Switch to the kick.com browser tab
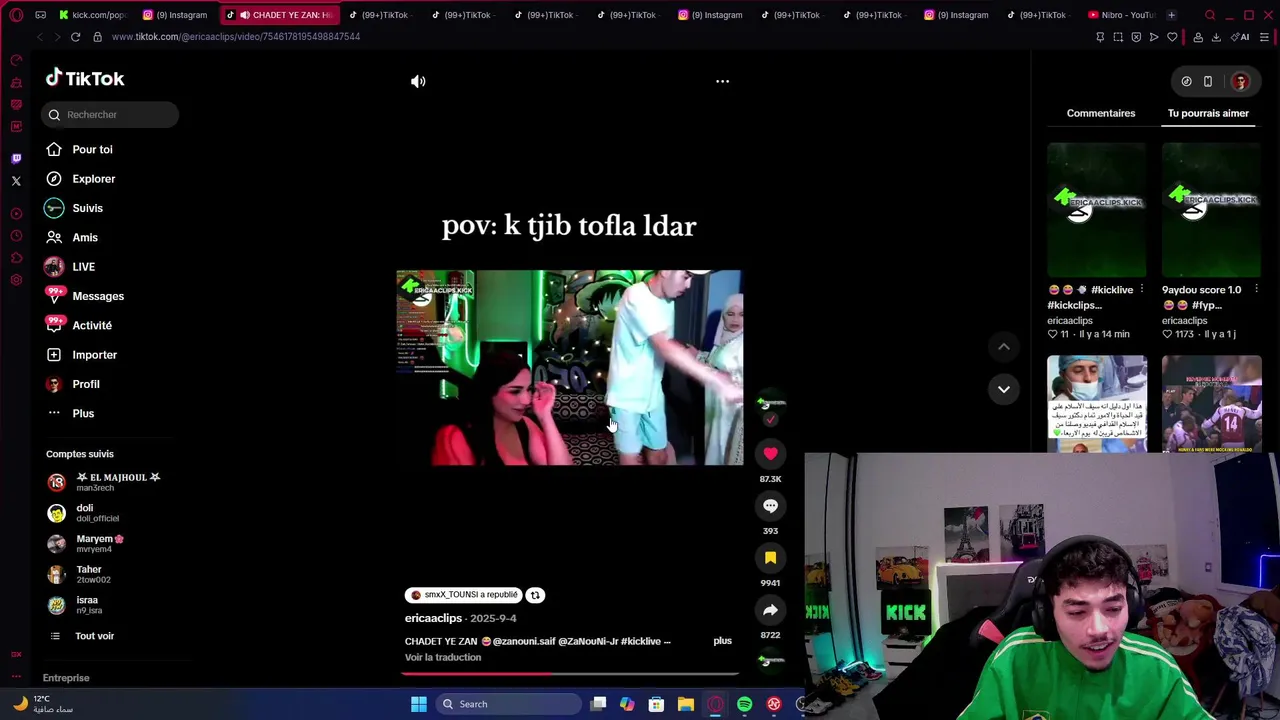The height and width of the screenshot is (720, 1280). click(92, 15)
